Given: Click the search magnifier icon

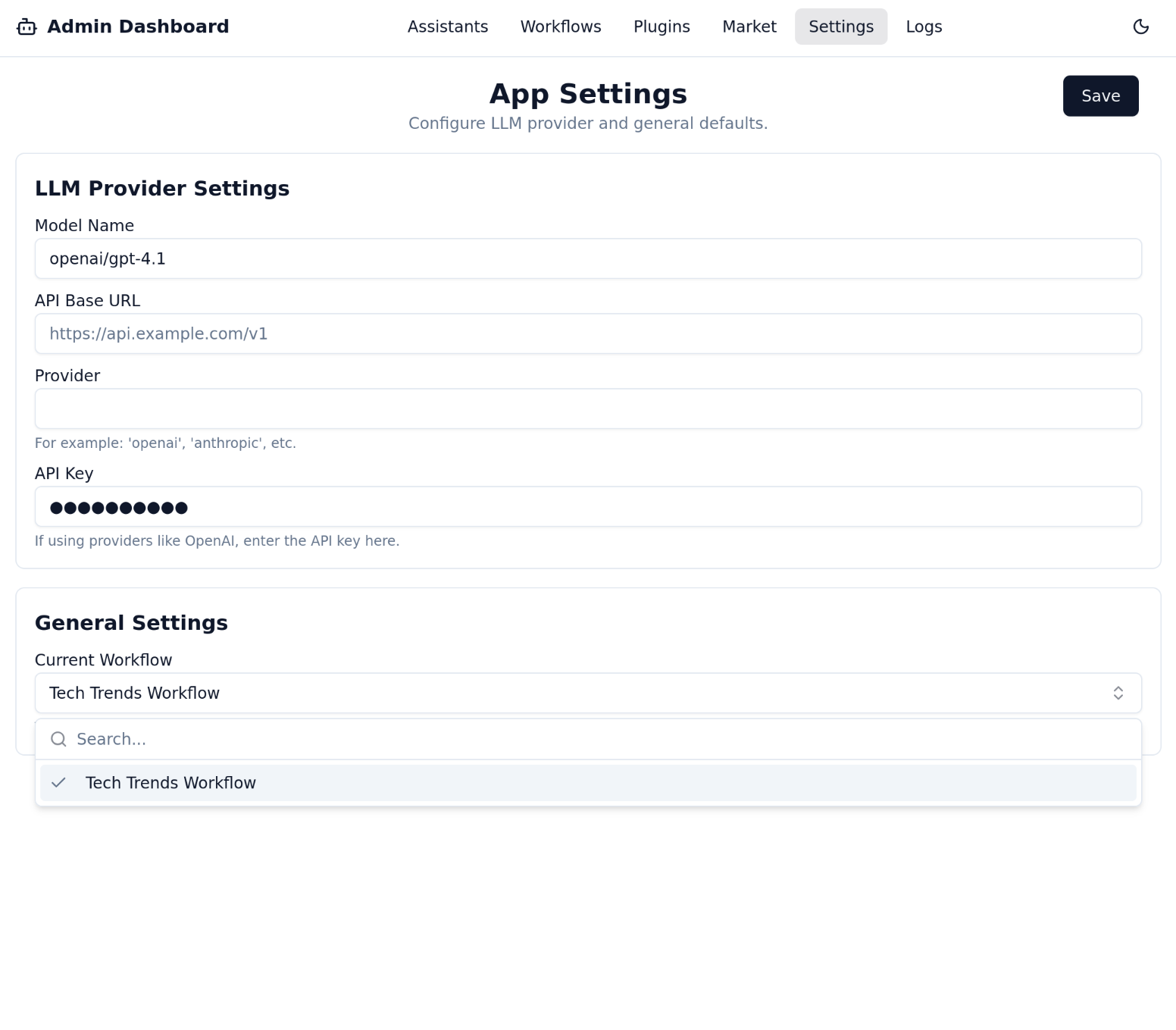Looking at the screenshot, I should pyautogui.click(x=58, y=739).
